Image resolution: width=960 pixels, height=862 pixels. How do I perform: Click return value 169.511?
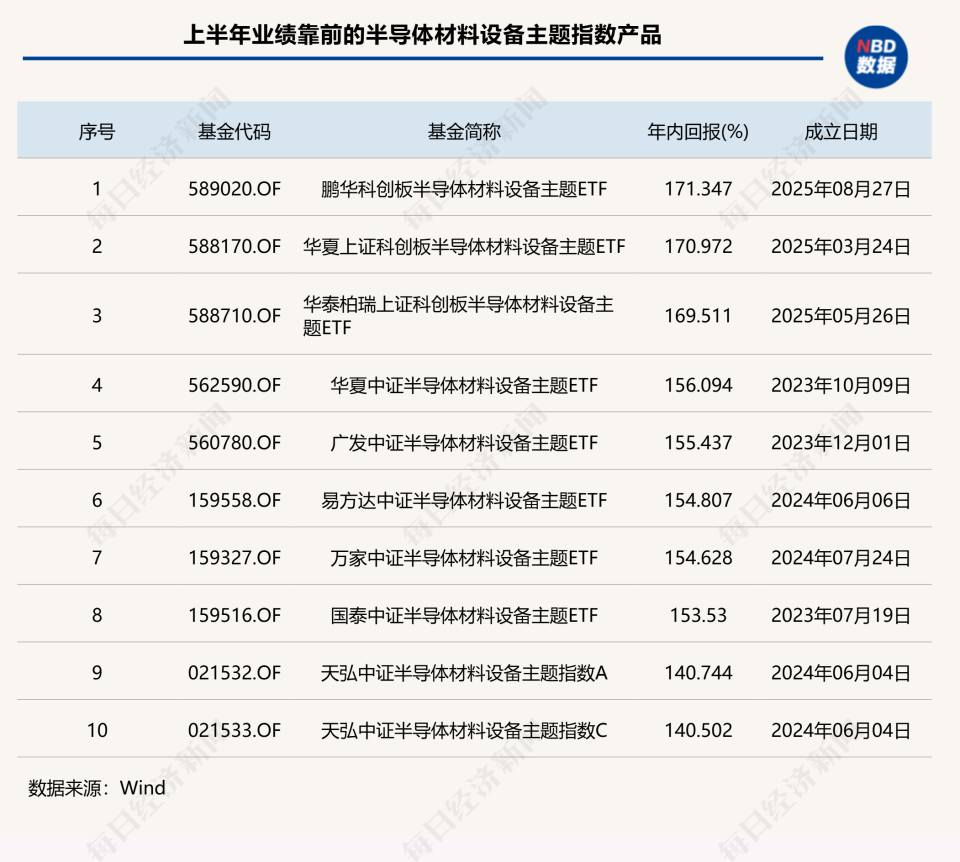(698, 315)
